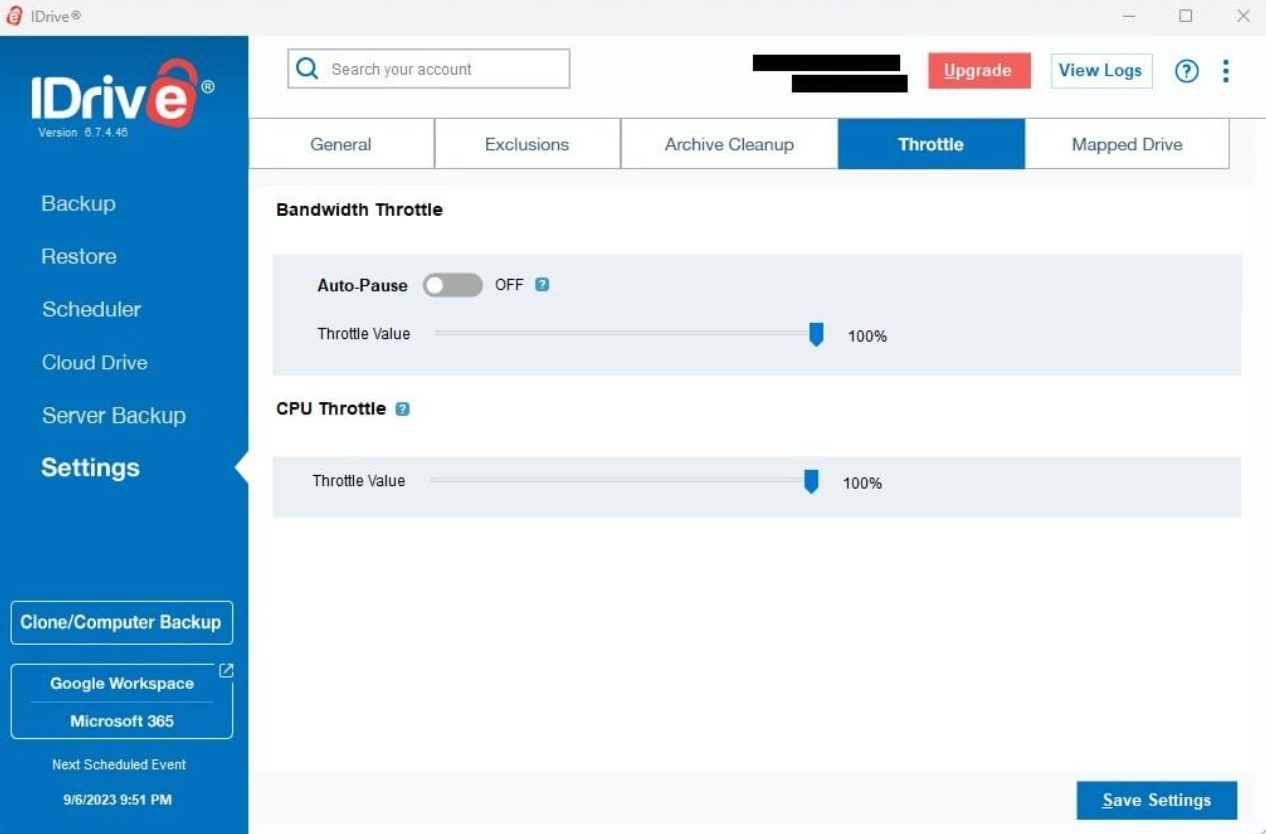Open Server Backup in sidebar
Screen dimensions: 1266x834
114,415
